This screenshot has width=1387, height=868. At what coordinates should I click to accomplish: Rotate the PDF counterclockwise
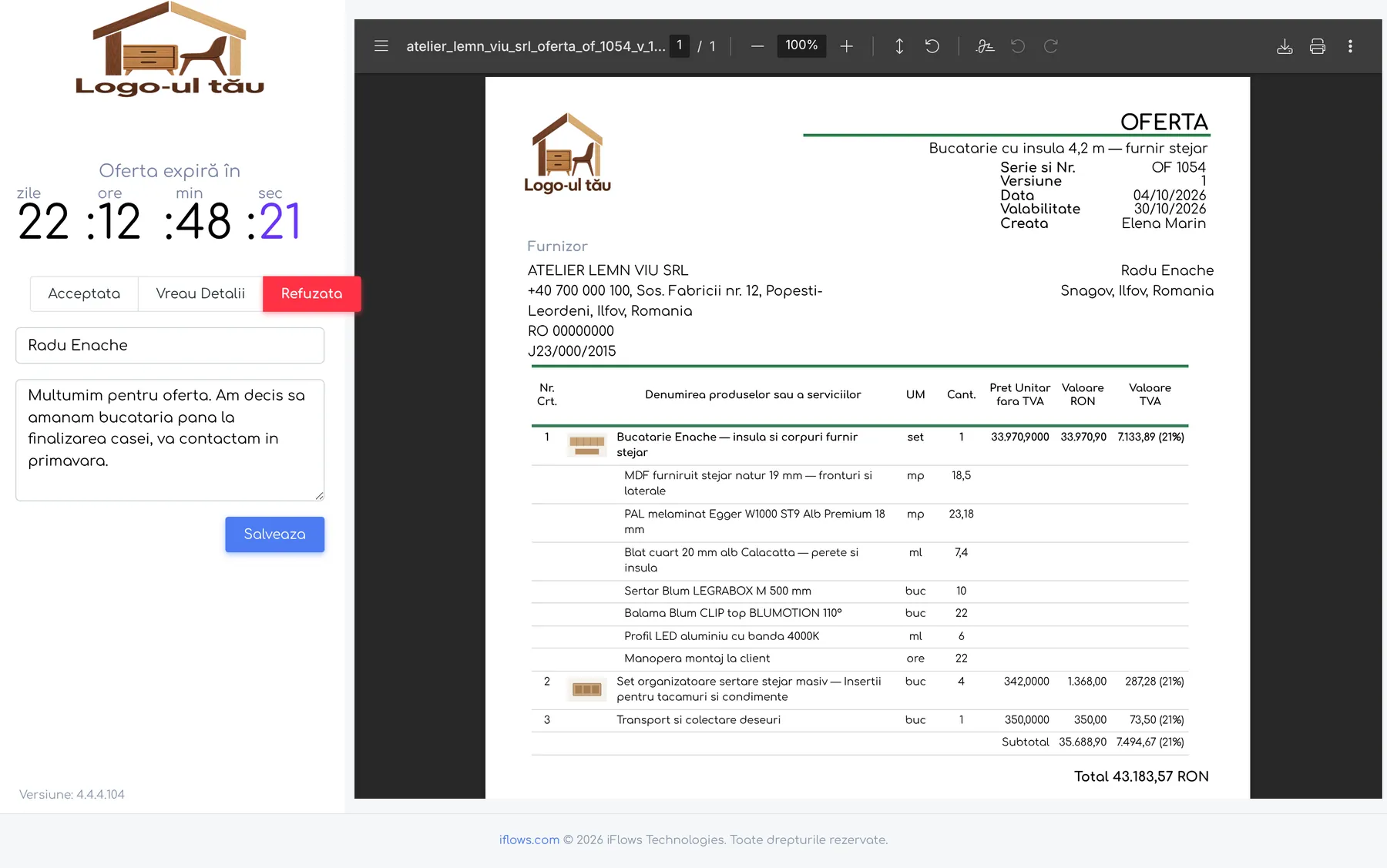coord(932,46)
